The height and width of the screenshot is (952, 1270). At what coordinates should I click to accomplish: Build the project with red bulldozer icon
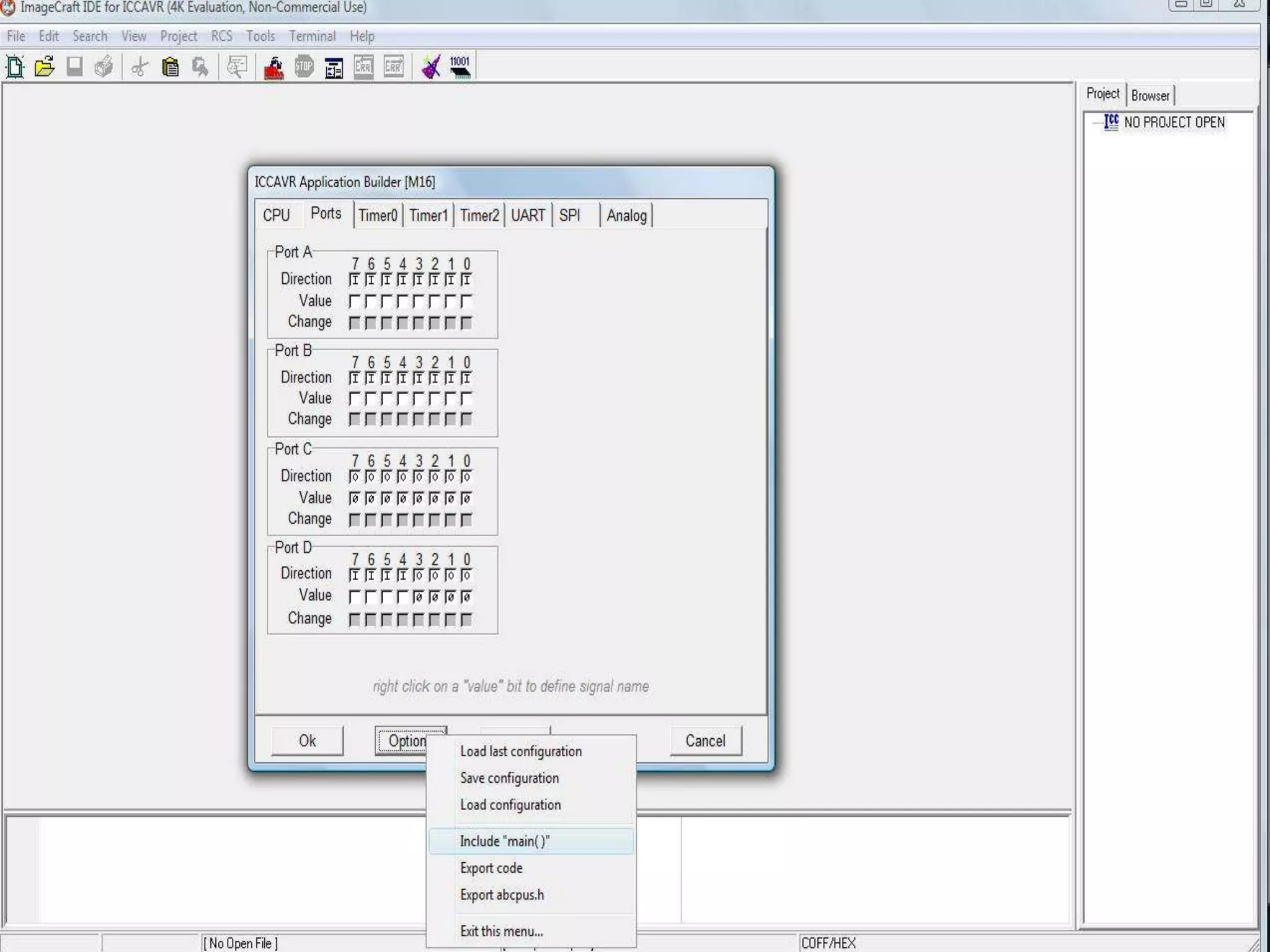(273, 67)
